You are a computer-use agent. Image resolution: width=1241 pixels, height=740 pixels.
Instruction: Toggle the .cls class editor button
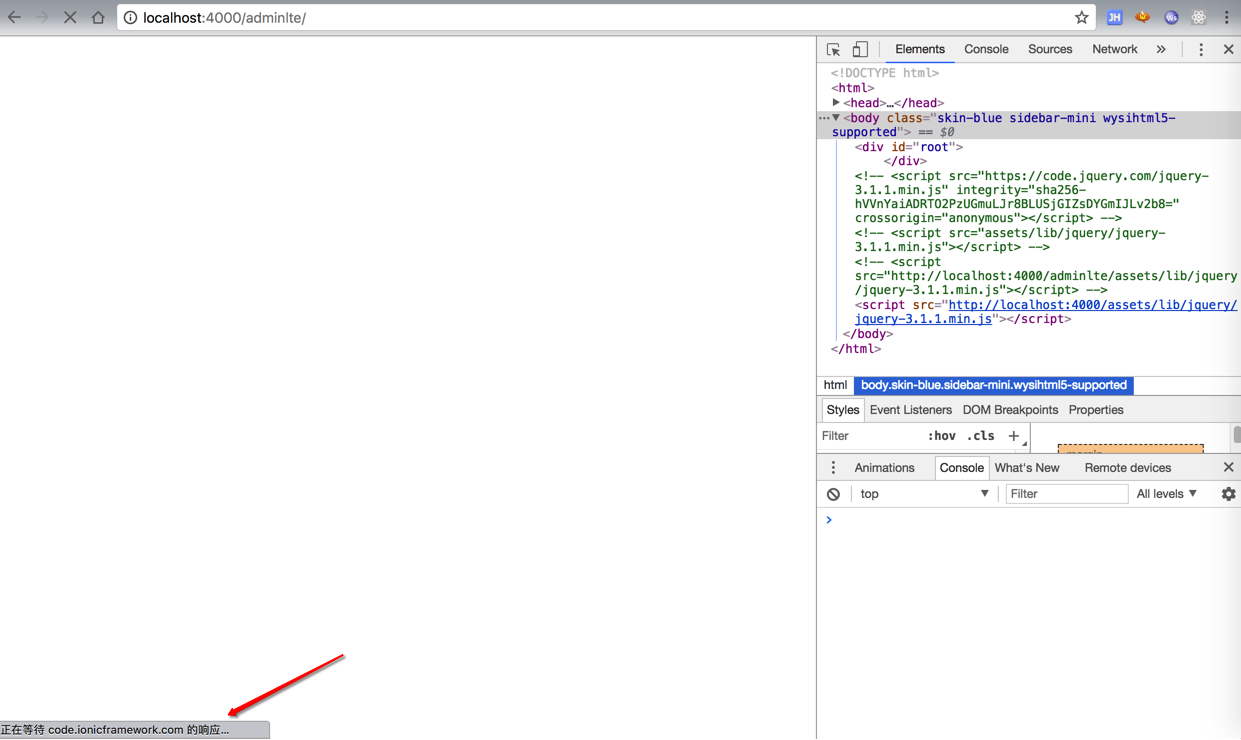[x=981, y=436]
